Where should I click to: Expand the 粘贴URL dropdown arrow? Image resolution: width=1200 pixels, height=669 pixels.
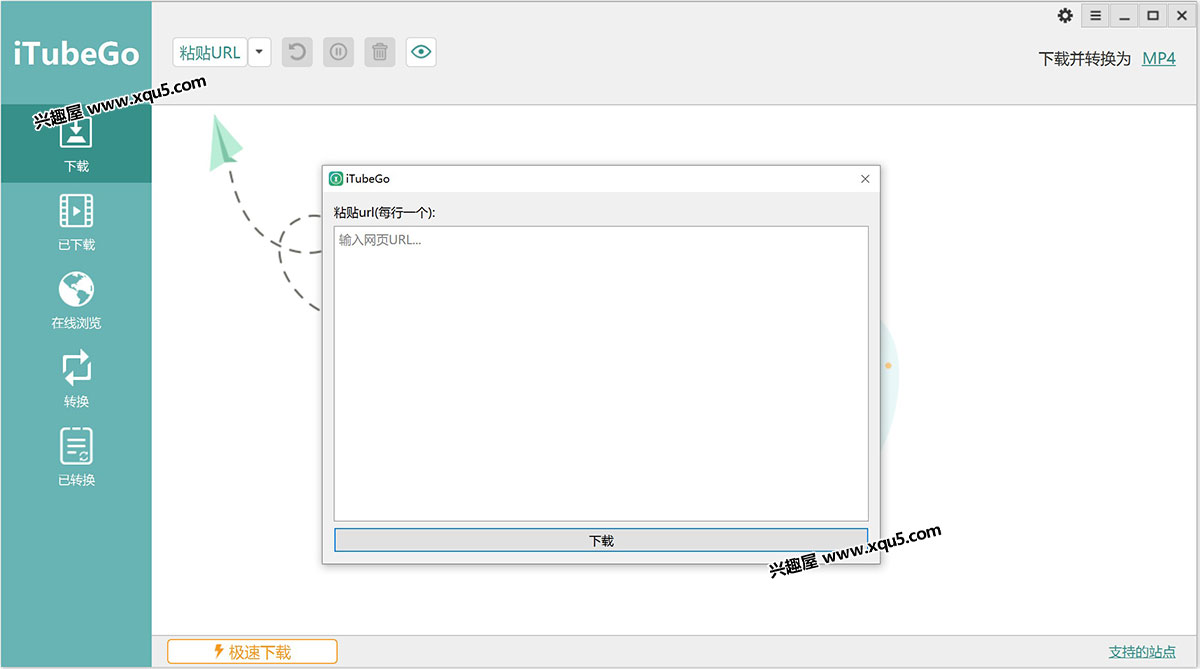pos(260,52)
